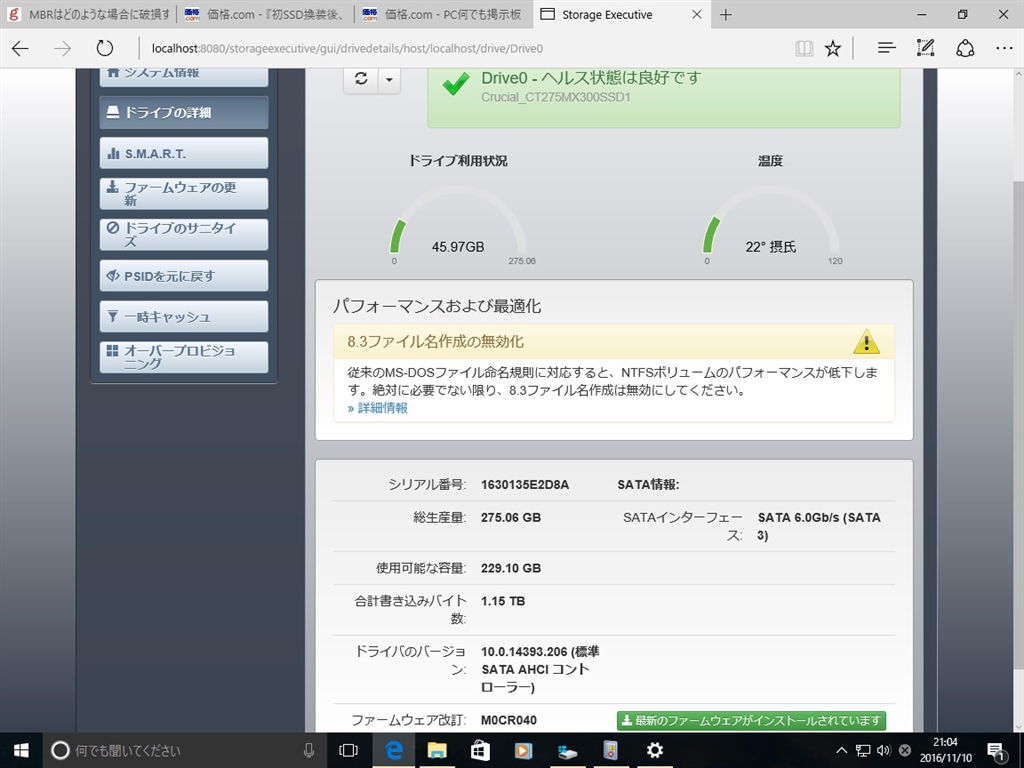The image size is (1024, 768).
Task: Click the 1.15 TB total bytes written value
Action: tap(503, 601)
